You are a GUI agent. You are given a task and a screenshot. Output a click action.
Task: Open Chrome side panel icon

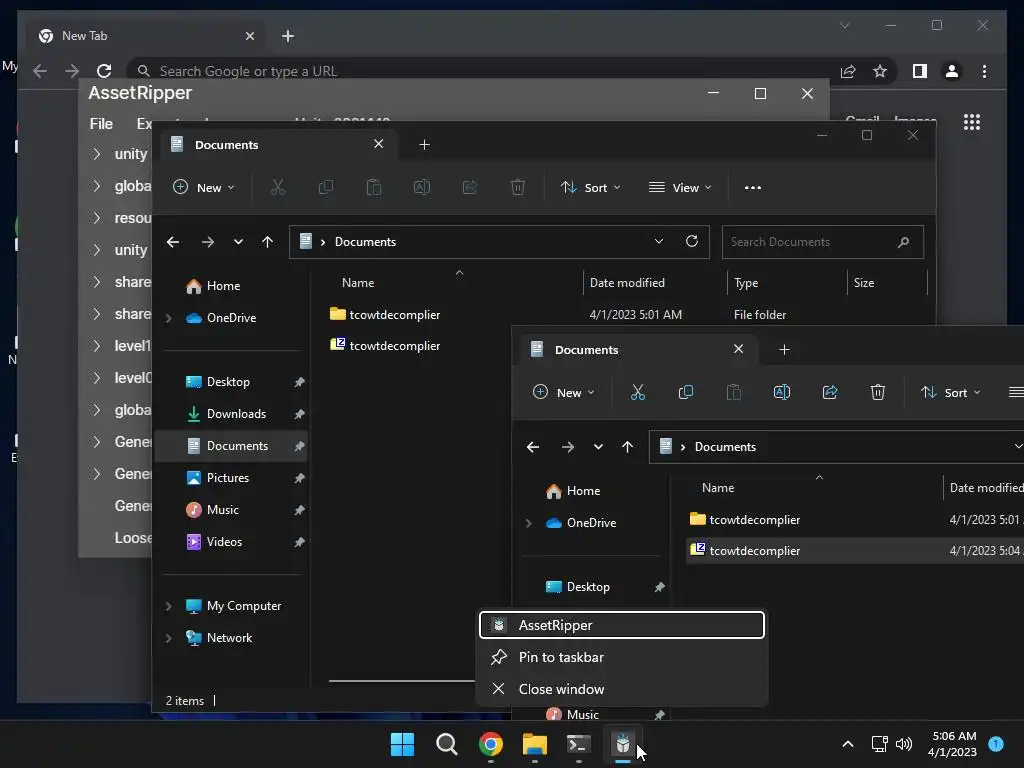coord(920,71)
